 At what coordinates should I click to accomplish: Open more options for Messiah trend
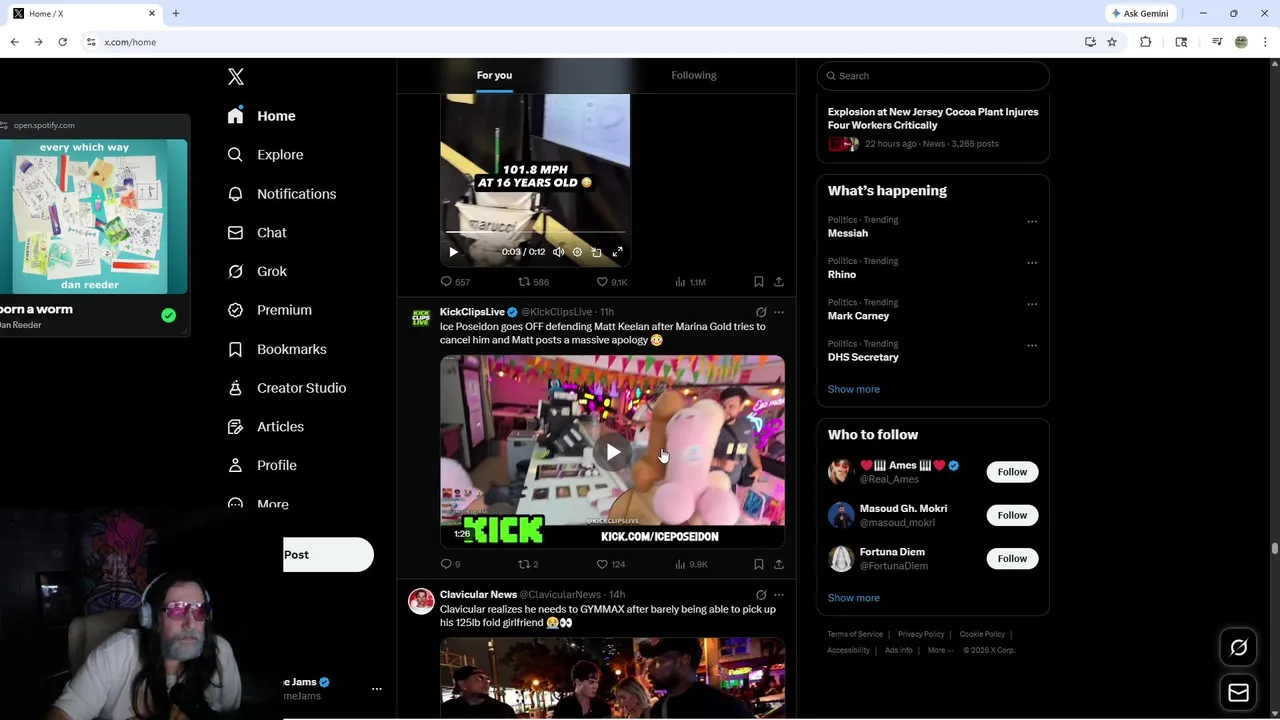tap(1032, 222)
